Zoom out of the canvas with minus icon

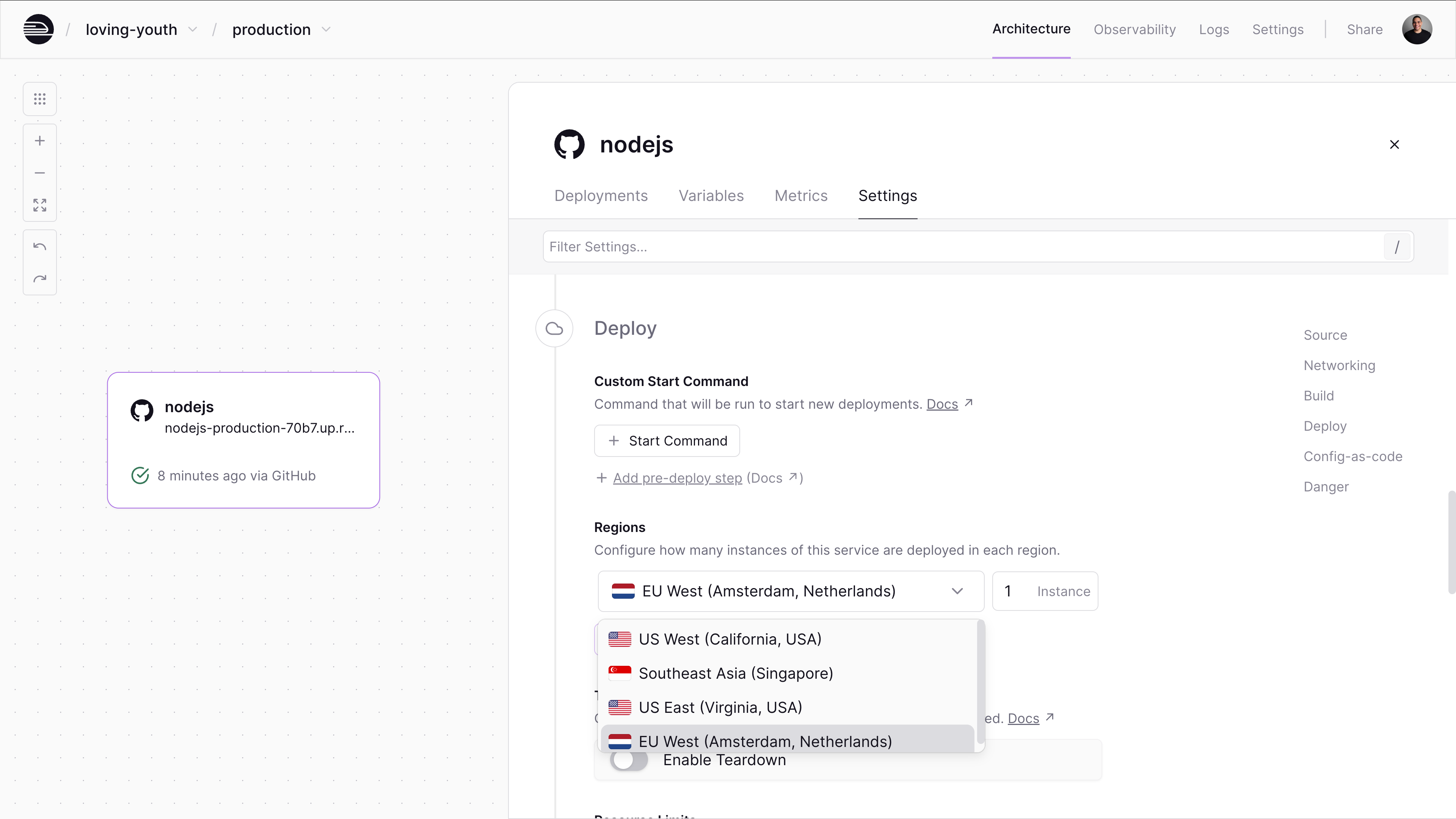39,173
